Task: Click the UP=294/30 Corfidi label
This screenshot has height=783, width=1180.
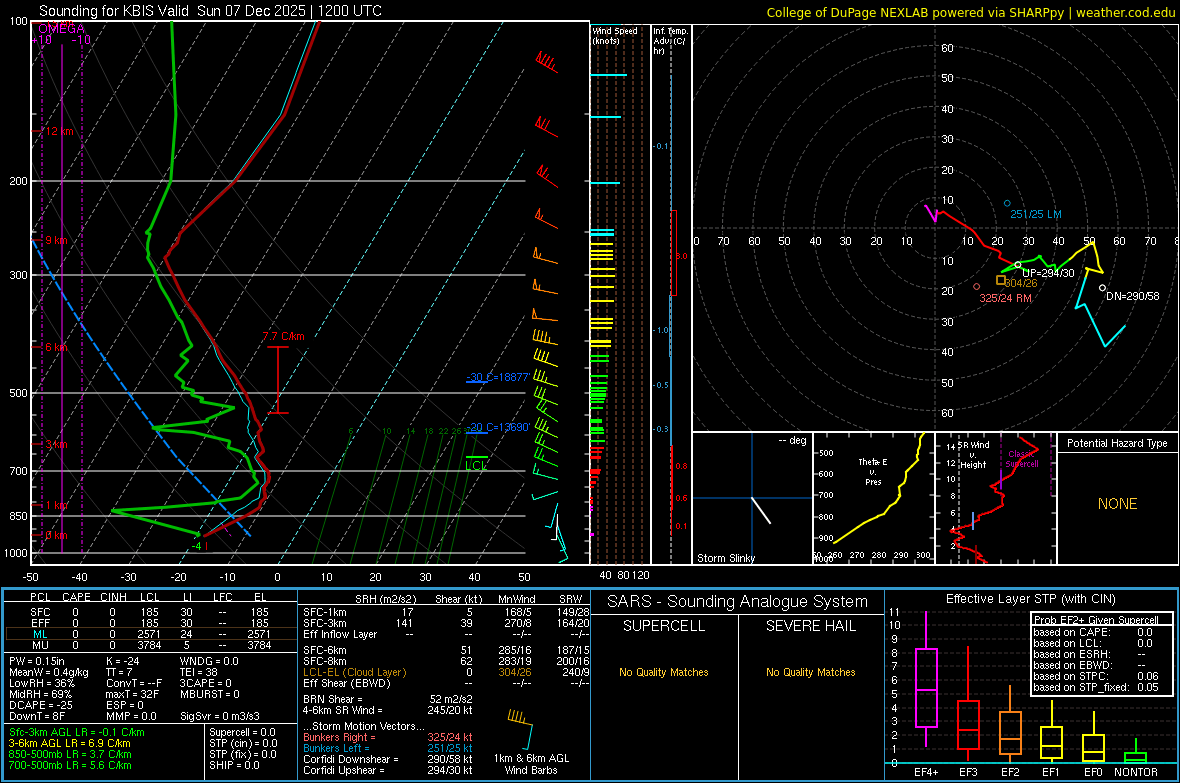Action: point(1048,273)
